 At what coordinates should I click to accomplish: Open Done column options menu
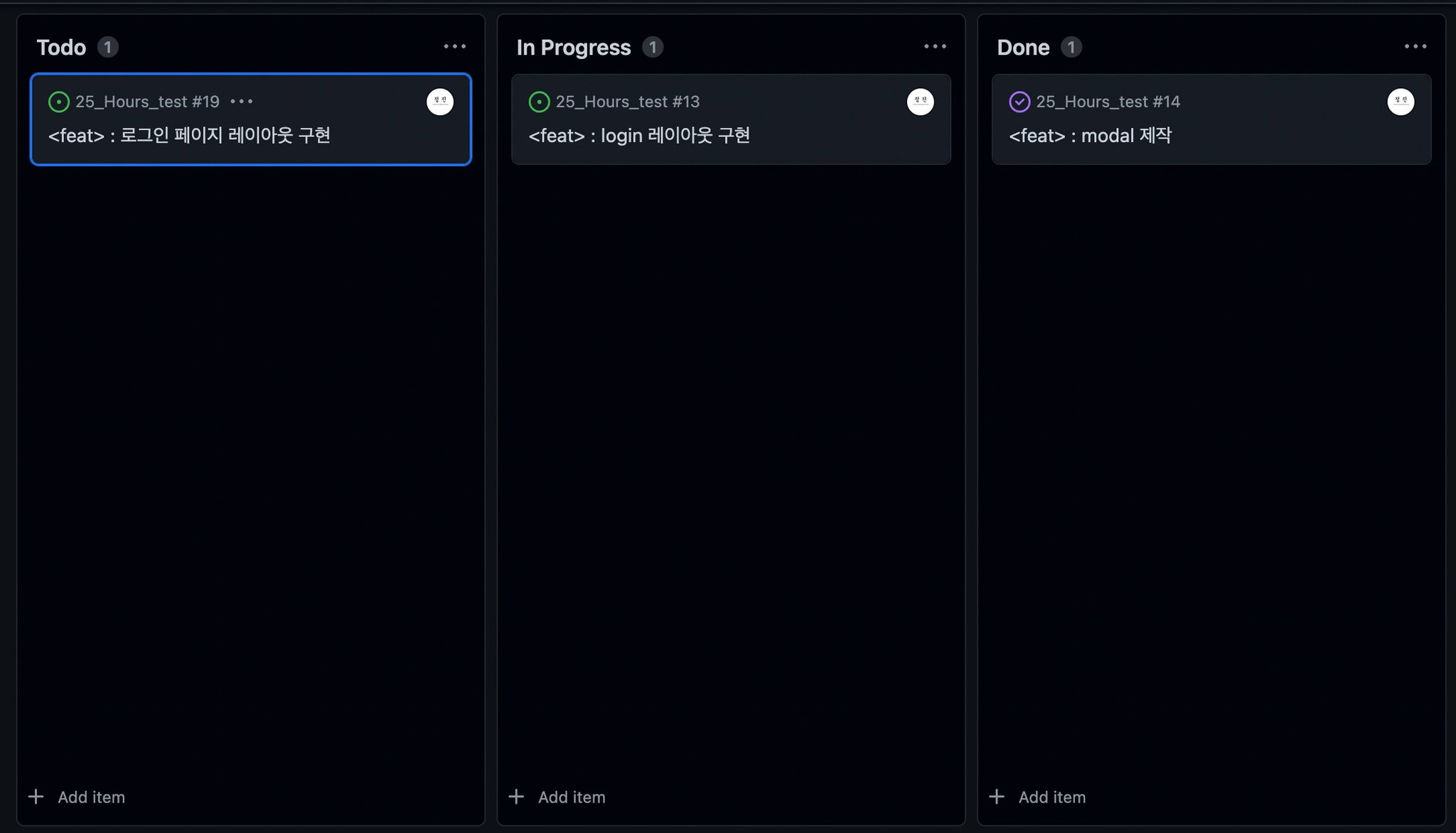coord(1415,47)
